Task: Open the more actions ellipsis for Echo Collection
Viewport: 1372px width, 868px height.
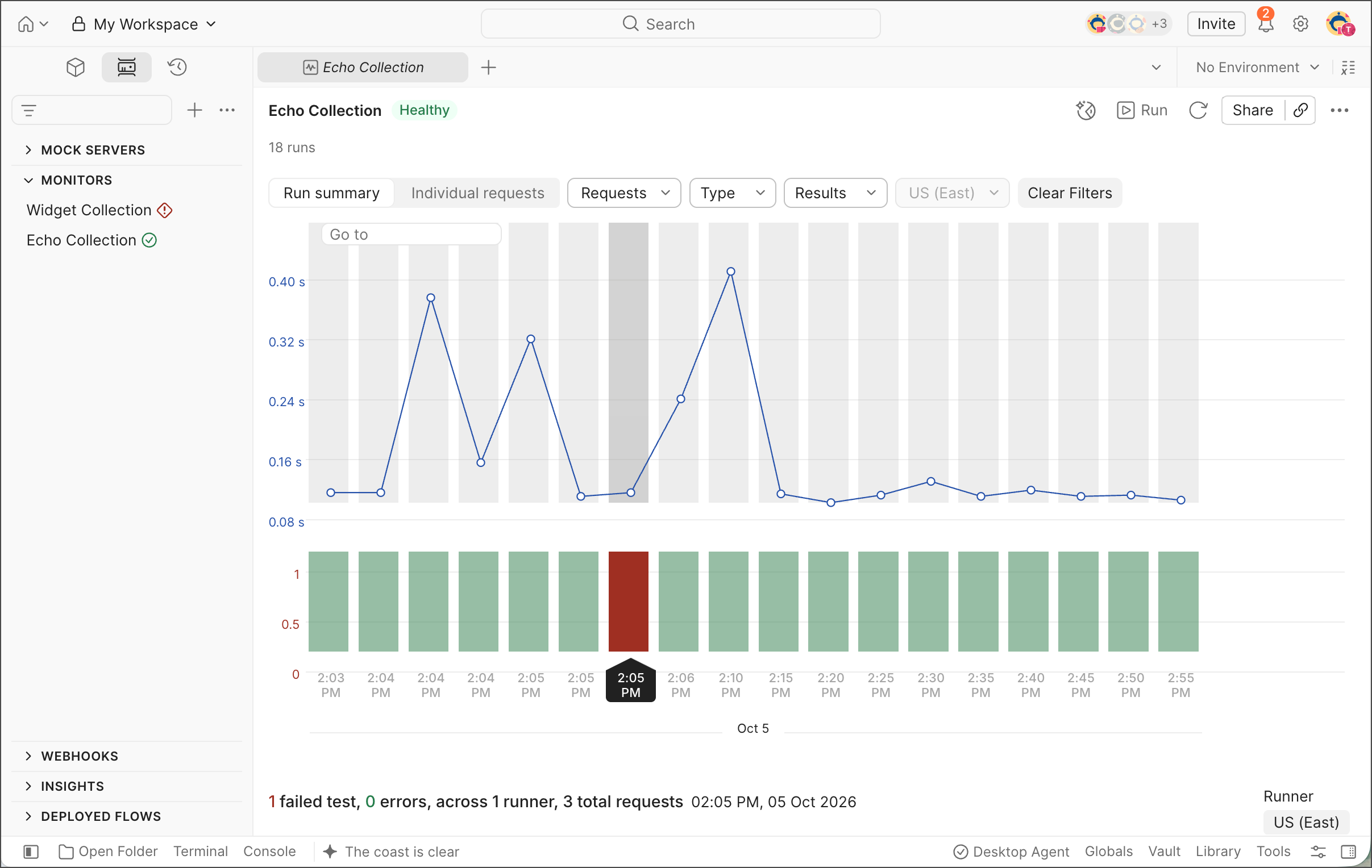Action: pyautogui.click(x=1340, y=111)
